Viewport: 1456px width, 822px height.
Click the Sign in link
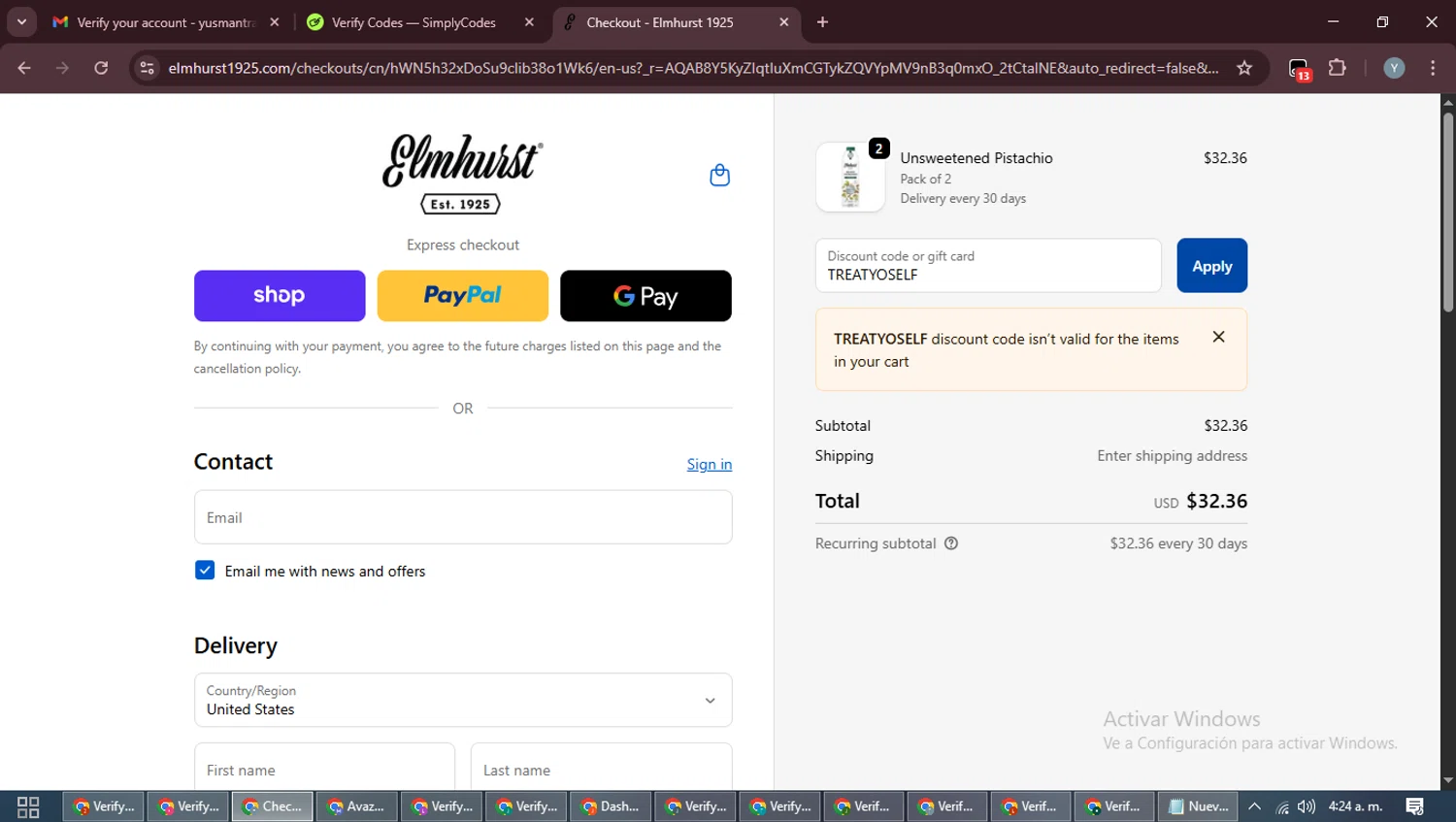tap(710, 464)
